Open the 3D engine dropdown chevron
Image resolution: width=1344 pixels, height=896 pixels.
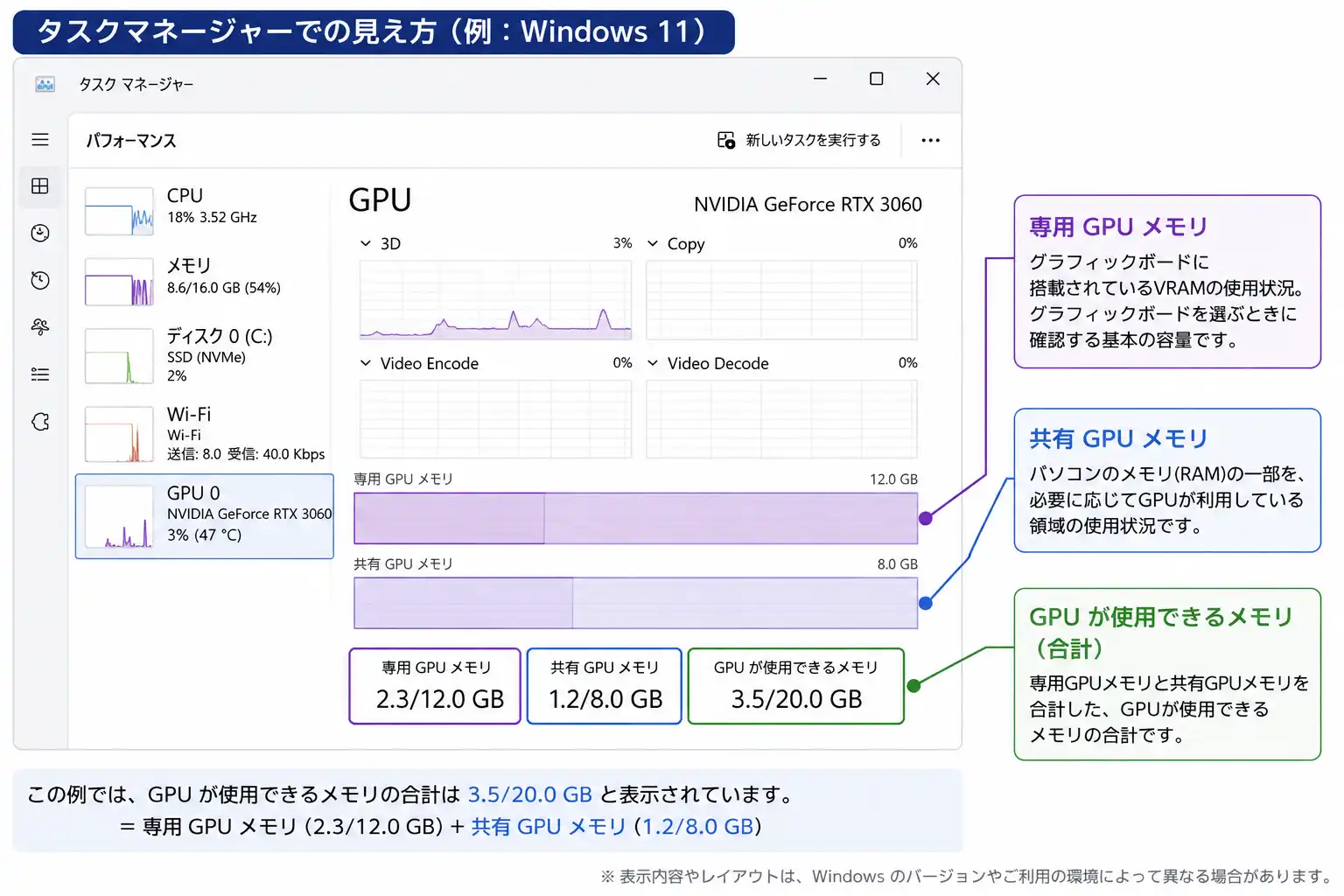366,243
